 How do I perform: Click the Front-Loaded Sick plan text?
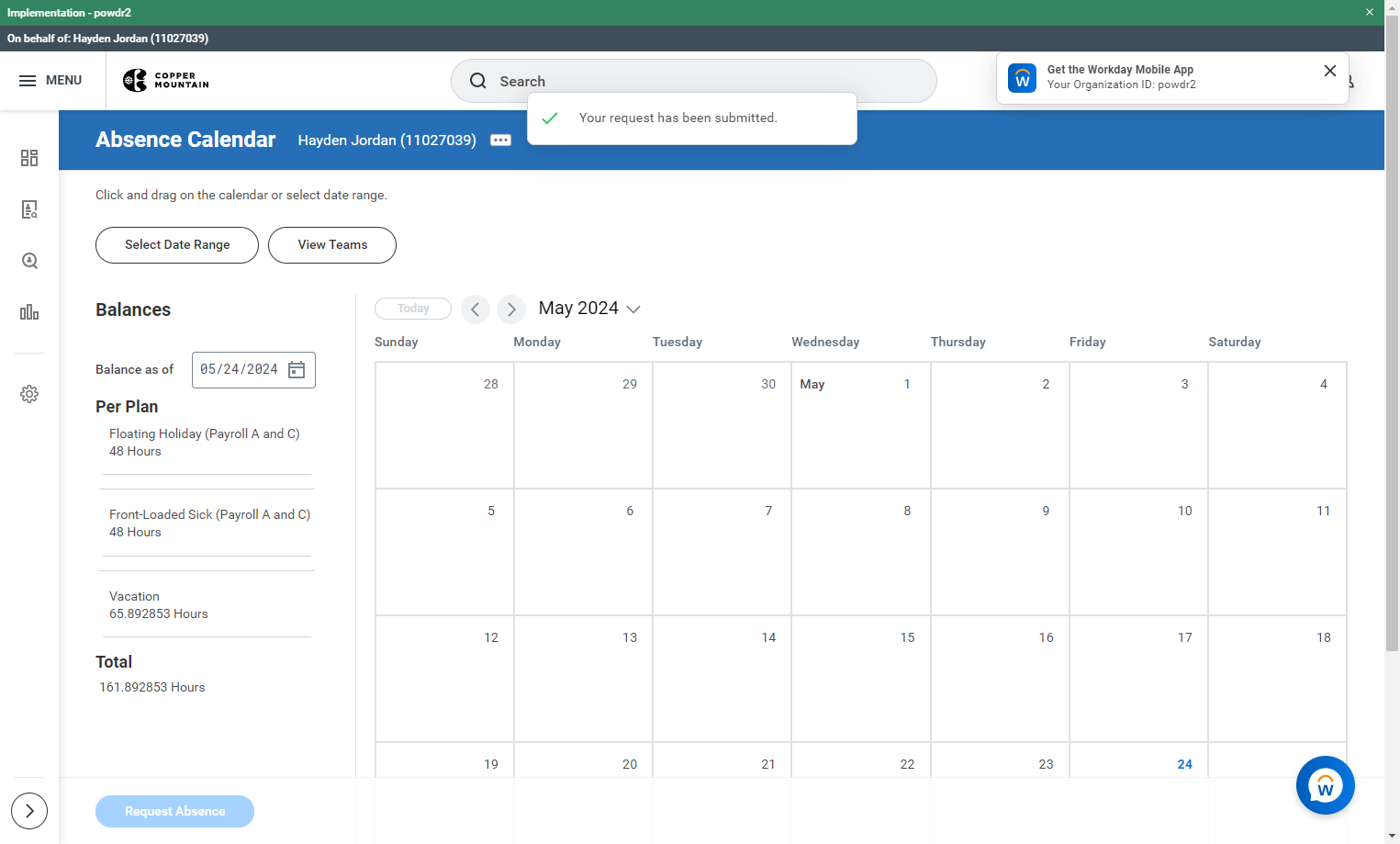click(210, 514)
